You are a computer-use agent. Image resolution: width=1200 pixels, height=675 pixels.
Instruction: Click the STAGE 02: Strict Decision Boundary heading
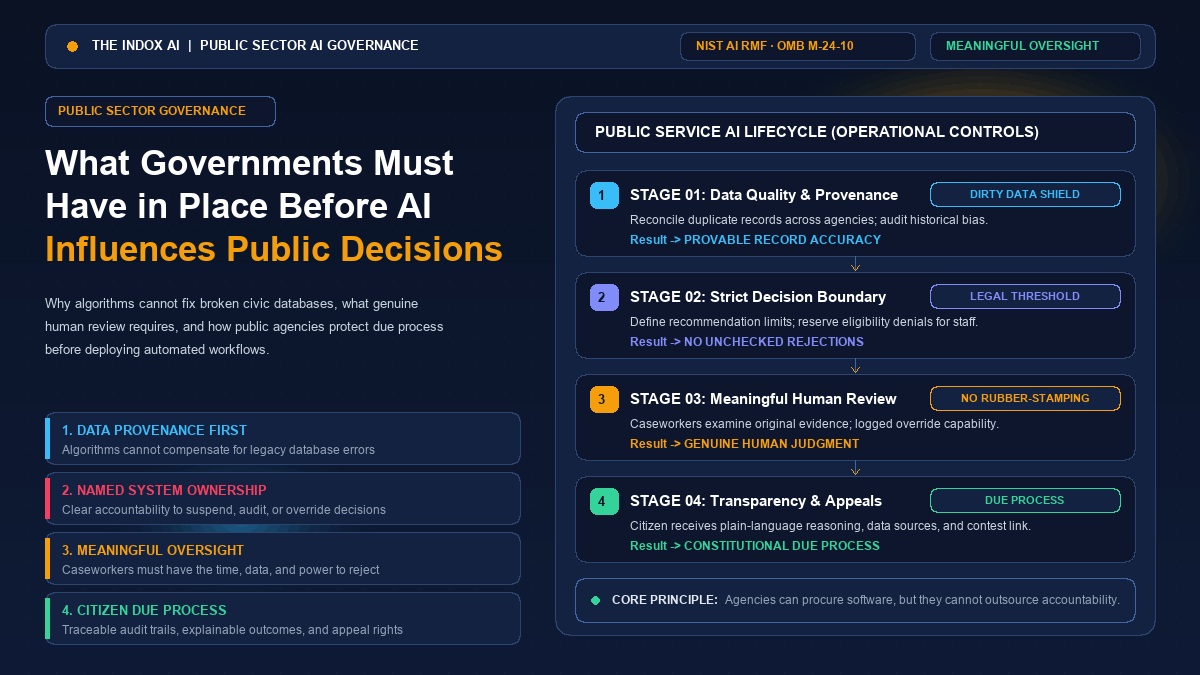pos(757,297)
